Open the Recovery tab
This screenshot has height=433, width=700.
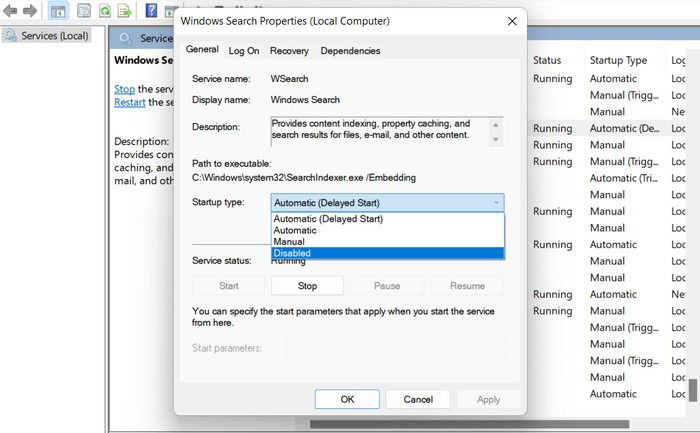point(289,51)
